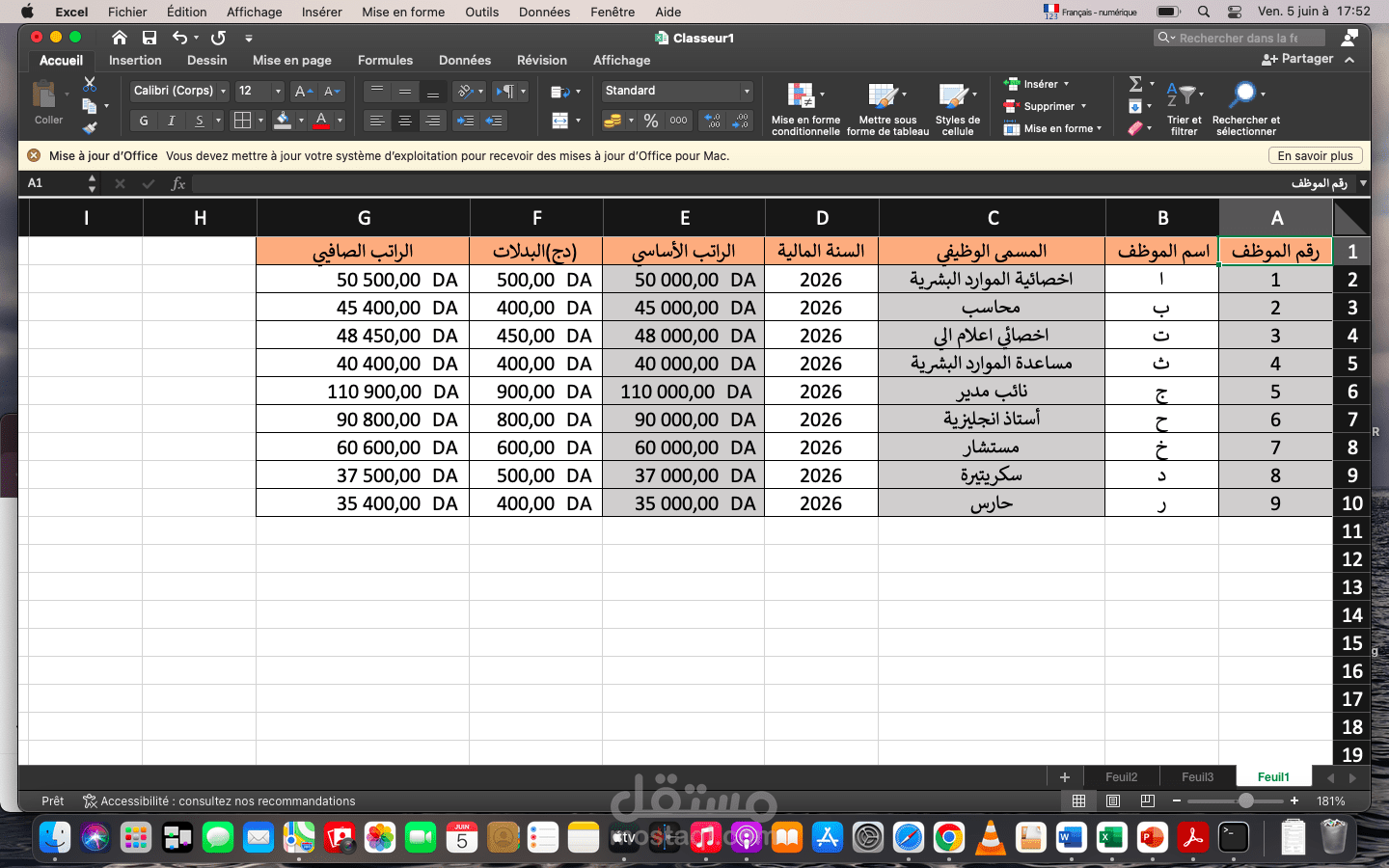This screenshot has width=1389, height=868.
Task: Click the red font color swatch
Action: (x=322, y=121)
